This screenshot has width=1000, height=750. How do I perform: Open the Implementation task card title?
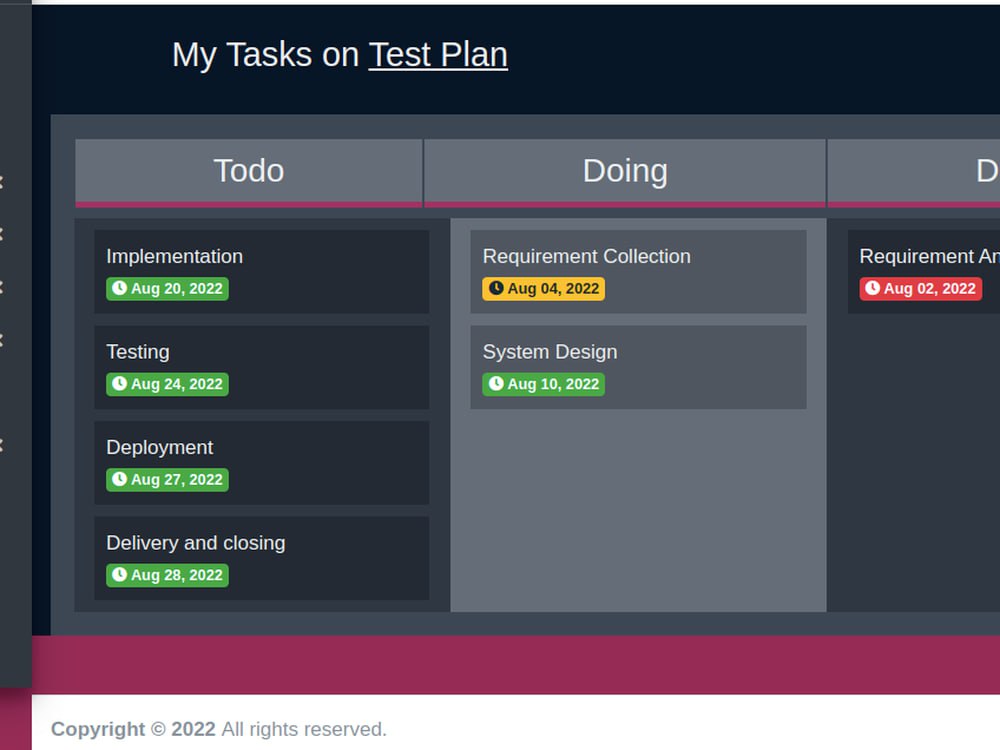pos(174,257)
